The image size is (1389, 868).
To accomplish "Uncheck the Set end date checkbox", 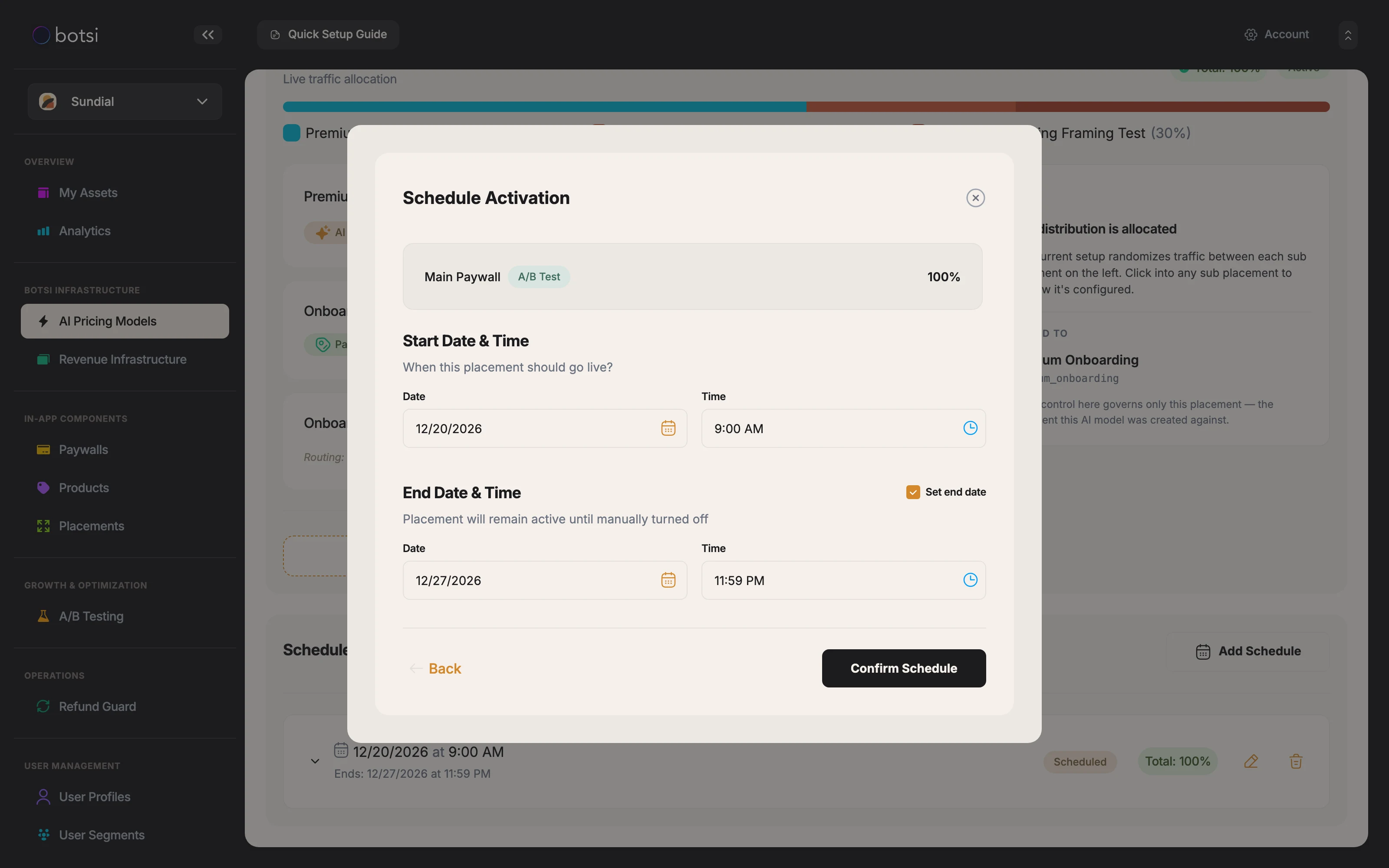I will tap(912, 492).
